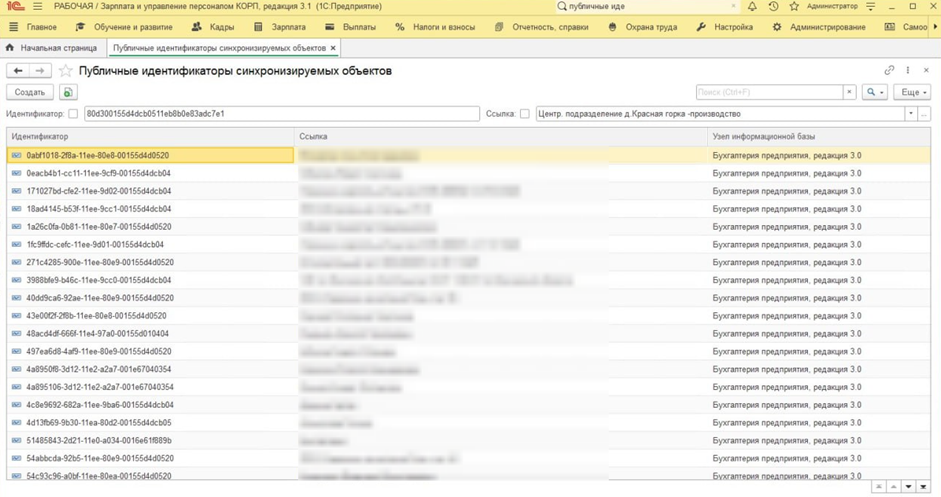The height and width of the screenshot is (497, 941).
Task: Select row 0eacb4b1-cc11-11ee-9cf9-00155d4dcb04
Action: click(x=468, y=173)
